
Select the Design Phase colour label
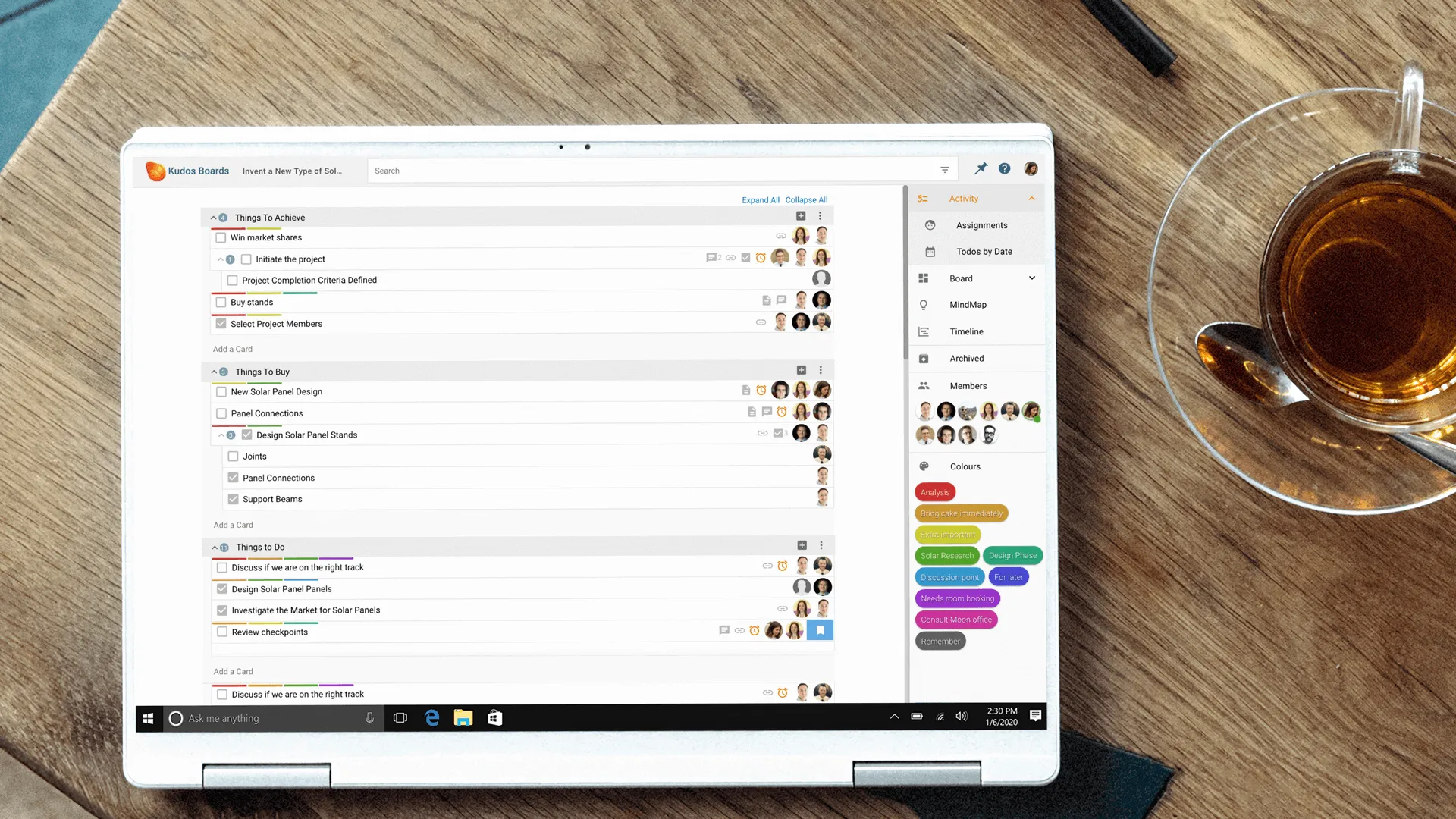pos(1012,555)
